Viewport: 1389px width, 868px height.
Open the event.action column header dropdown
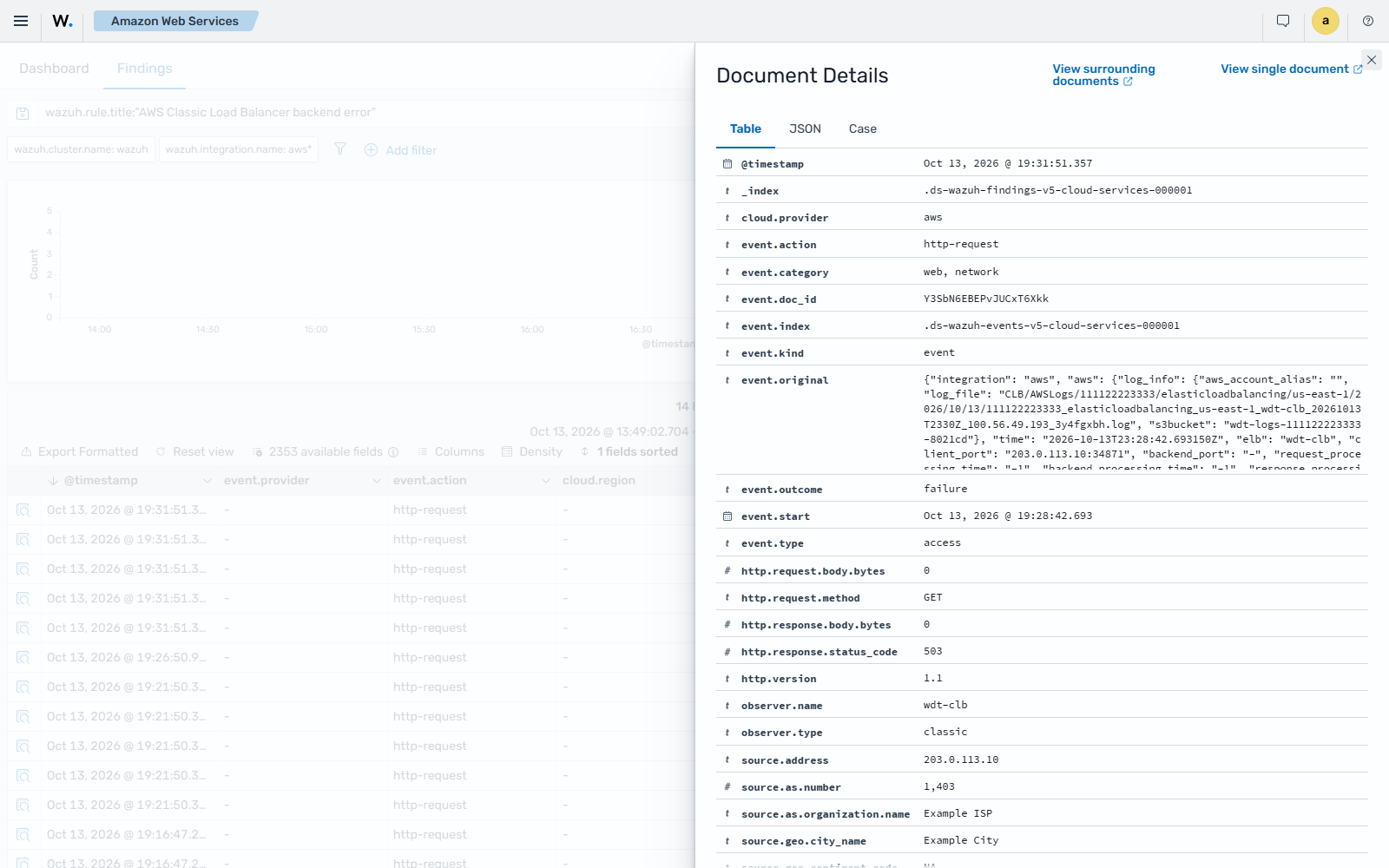point(545,481)
